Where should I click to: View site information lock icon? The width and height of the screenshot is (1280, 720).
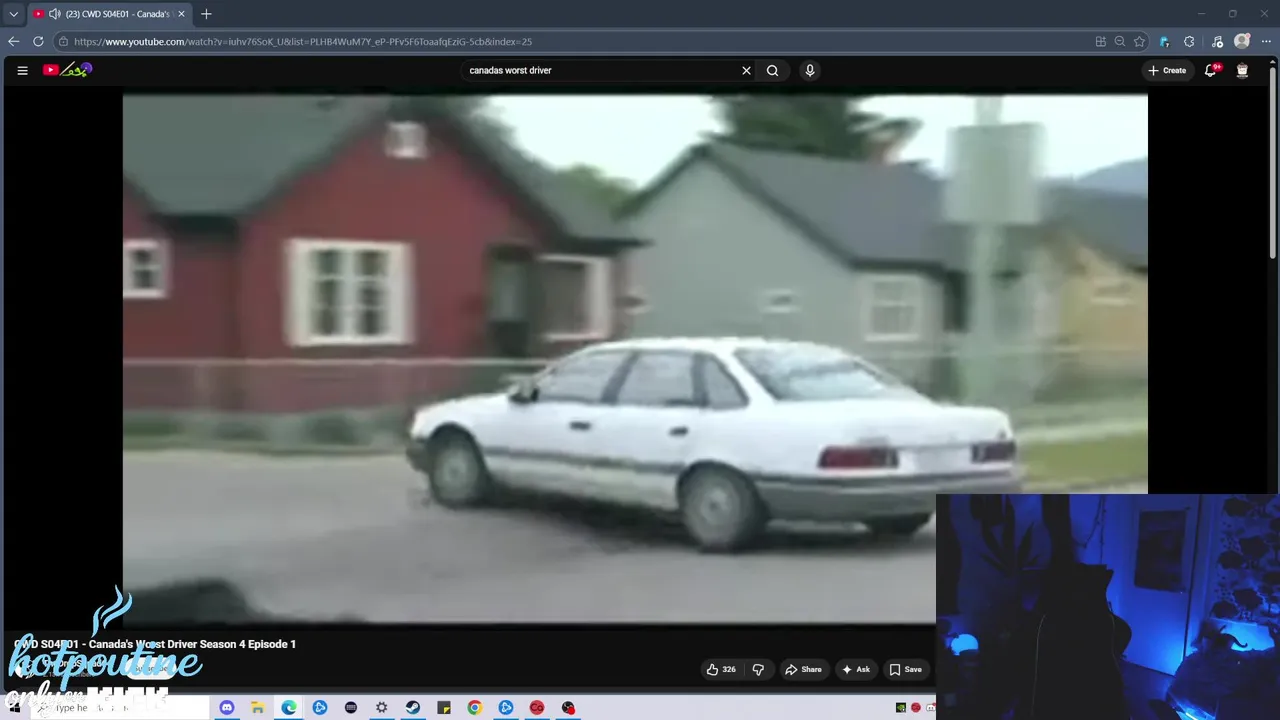63,42
